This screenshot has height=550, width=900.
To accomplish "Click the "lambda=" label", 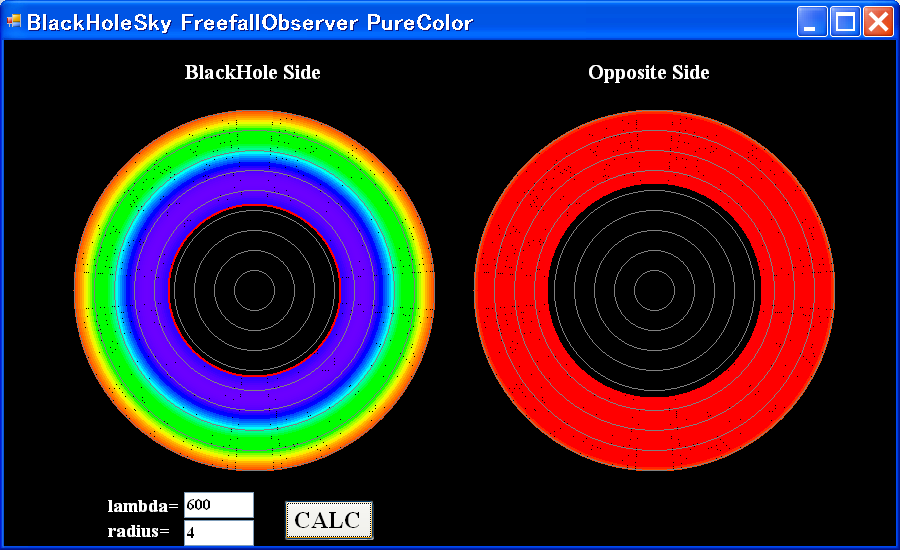I will click(x=143, y=506).
